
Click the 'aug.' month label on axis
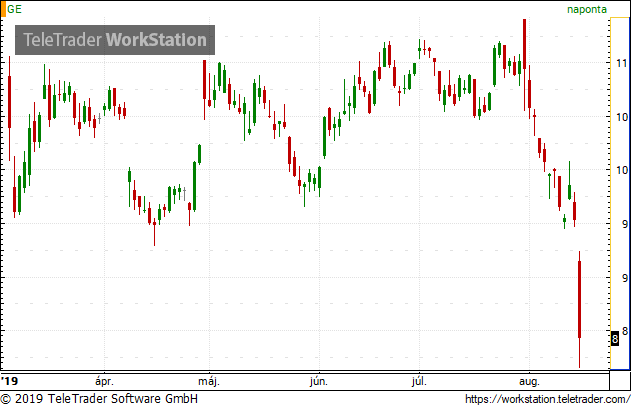click(529, 381)
